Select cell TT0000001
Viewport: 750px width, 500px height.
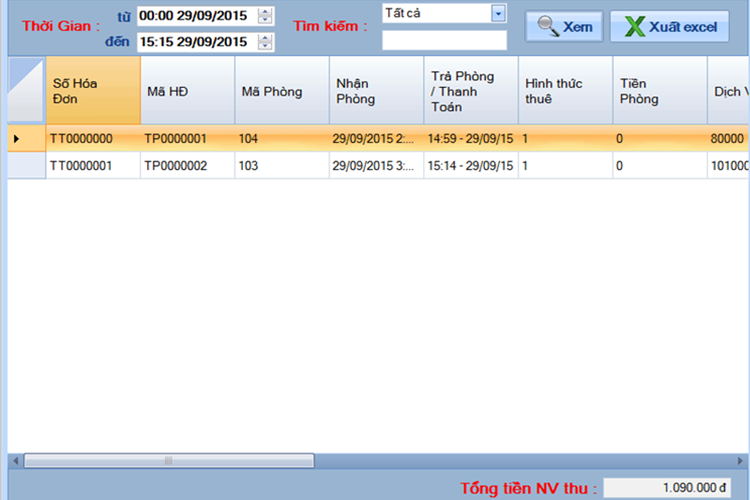[x=93, y=166]
